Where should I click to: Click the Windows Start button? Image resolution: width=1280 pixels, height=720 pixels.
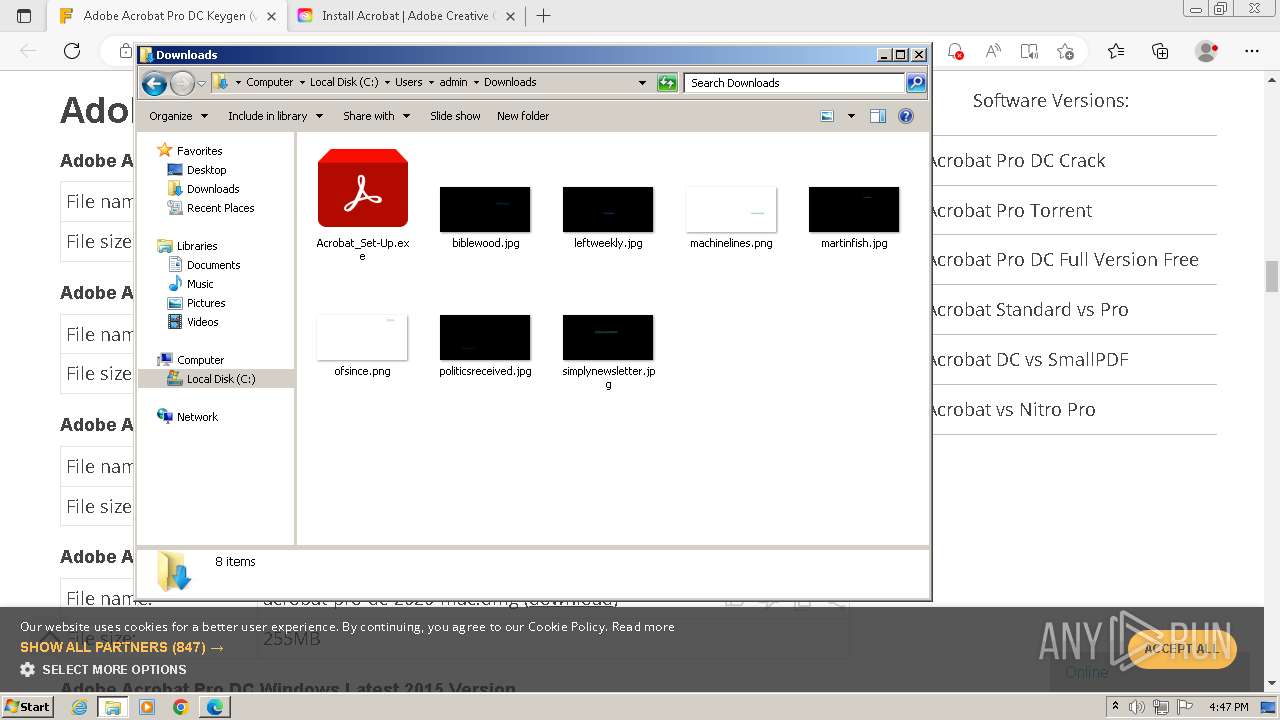click(28, 706)
